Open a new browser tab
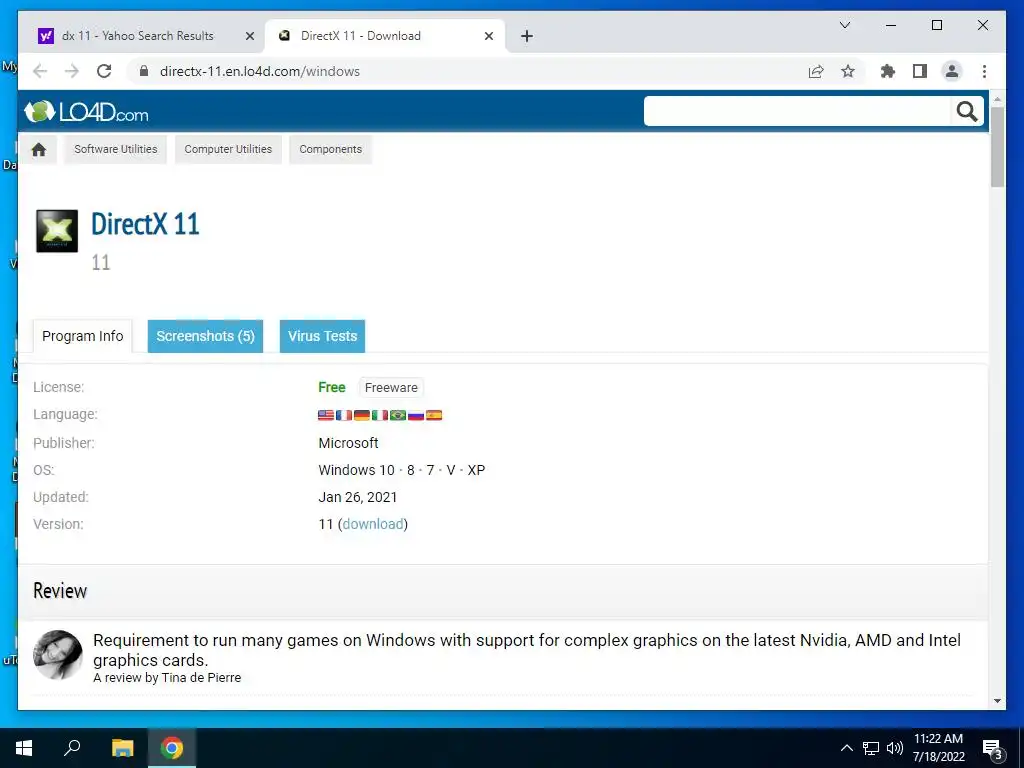The height and width of the screenshot is (768, 1024). point(526,36)
